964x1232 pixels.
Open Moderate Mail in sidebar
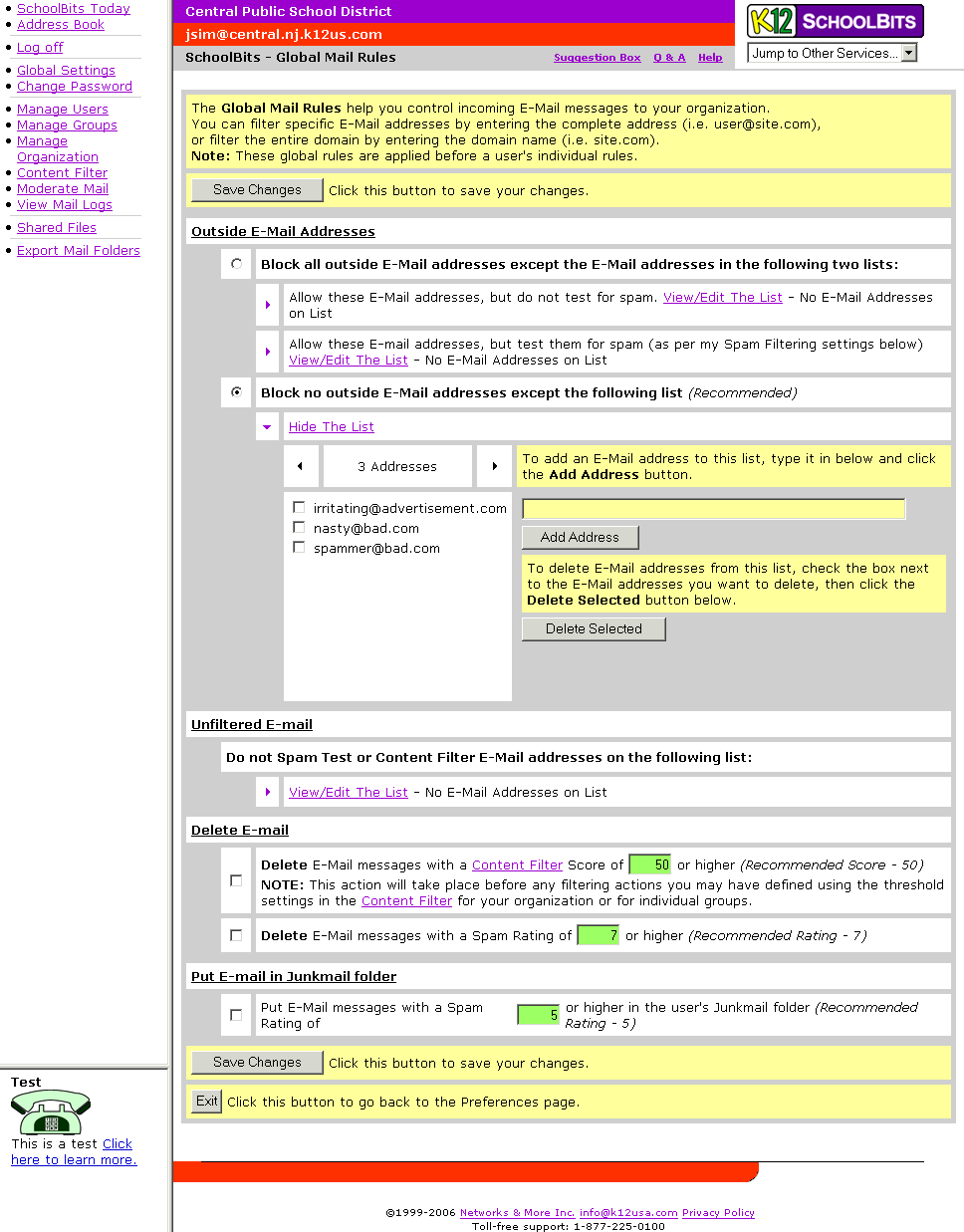pyautogui.click(x=63, y=188)
